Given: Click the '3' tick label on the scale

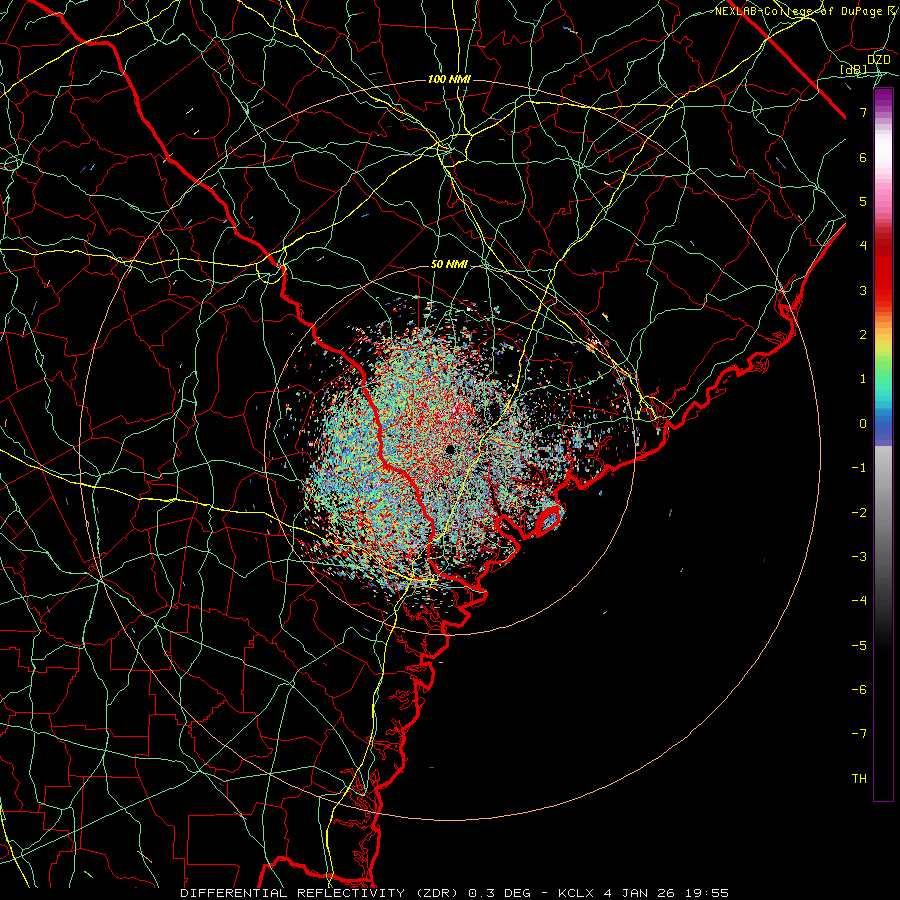Looking at the screenshot, I should click(x=863, y=290).
